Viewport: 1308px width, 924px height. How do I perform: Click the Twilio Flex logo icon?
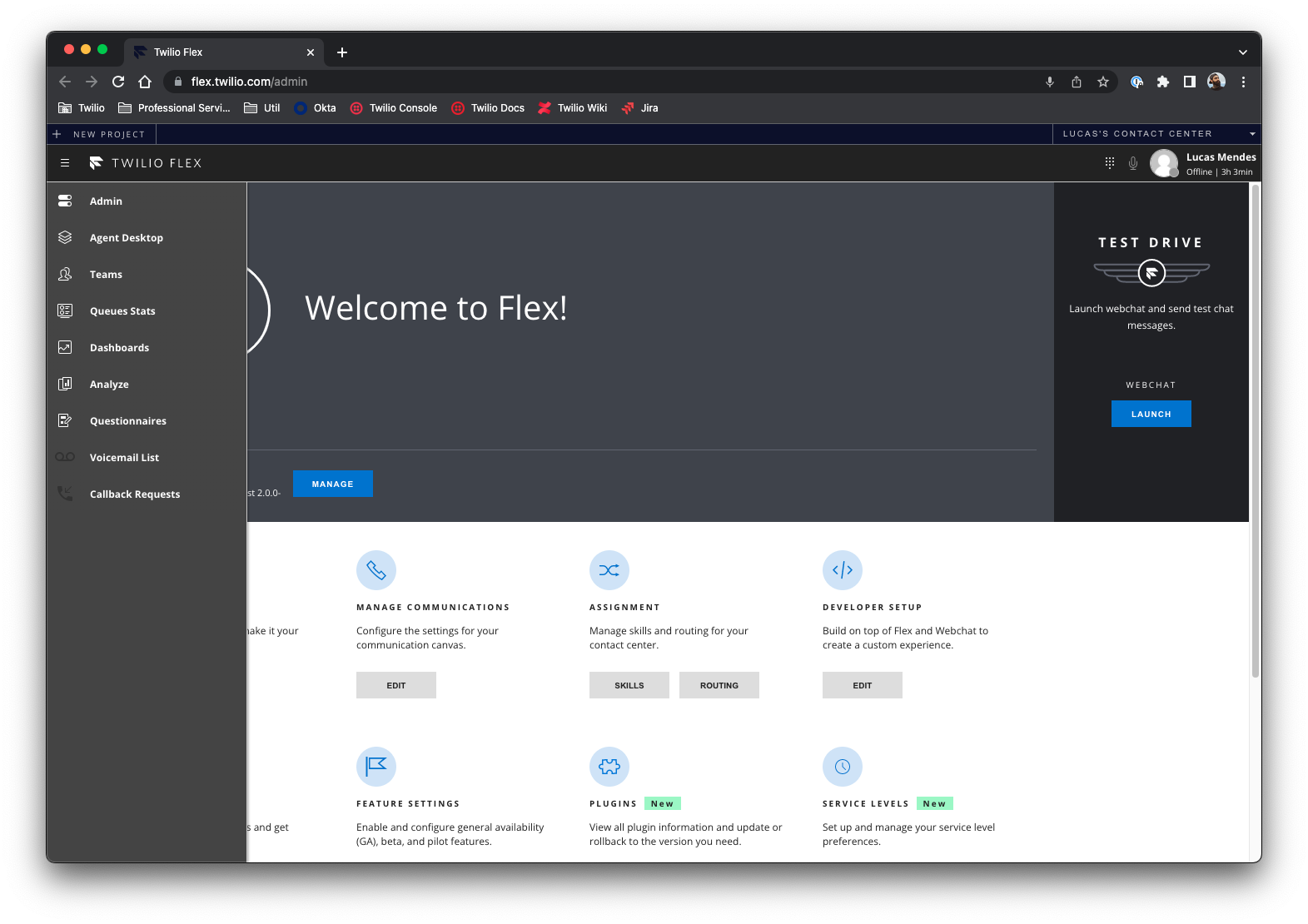click(x=97, y=163)
